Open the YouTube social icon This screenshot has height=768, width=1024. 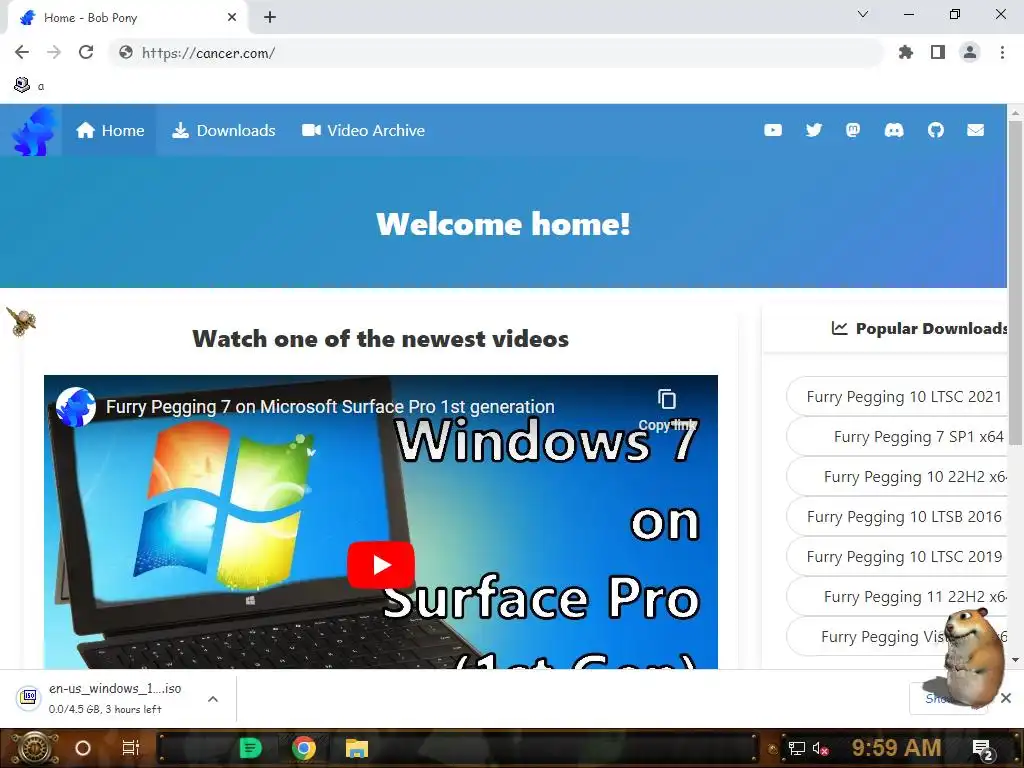(x=773, y=130)
